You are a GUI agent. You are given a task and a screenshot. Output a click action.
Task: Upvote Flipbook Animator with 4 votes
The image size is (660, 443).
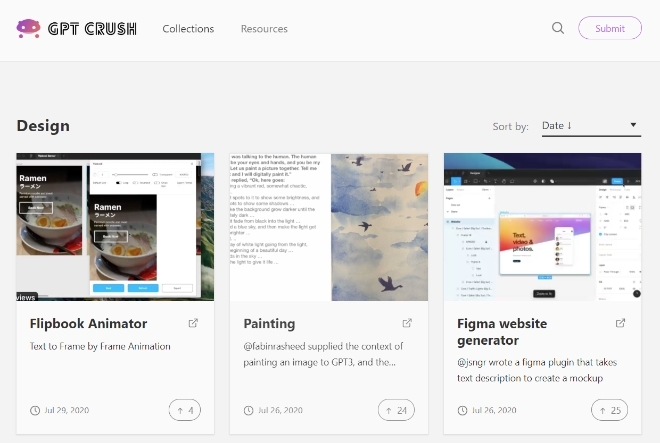click(x=185, y=410)
